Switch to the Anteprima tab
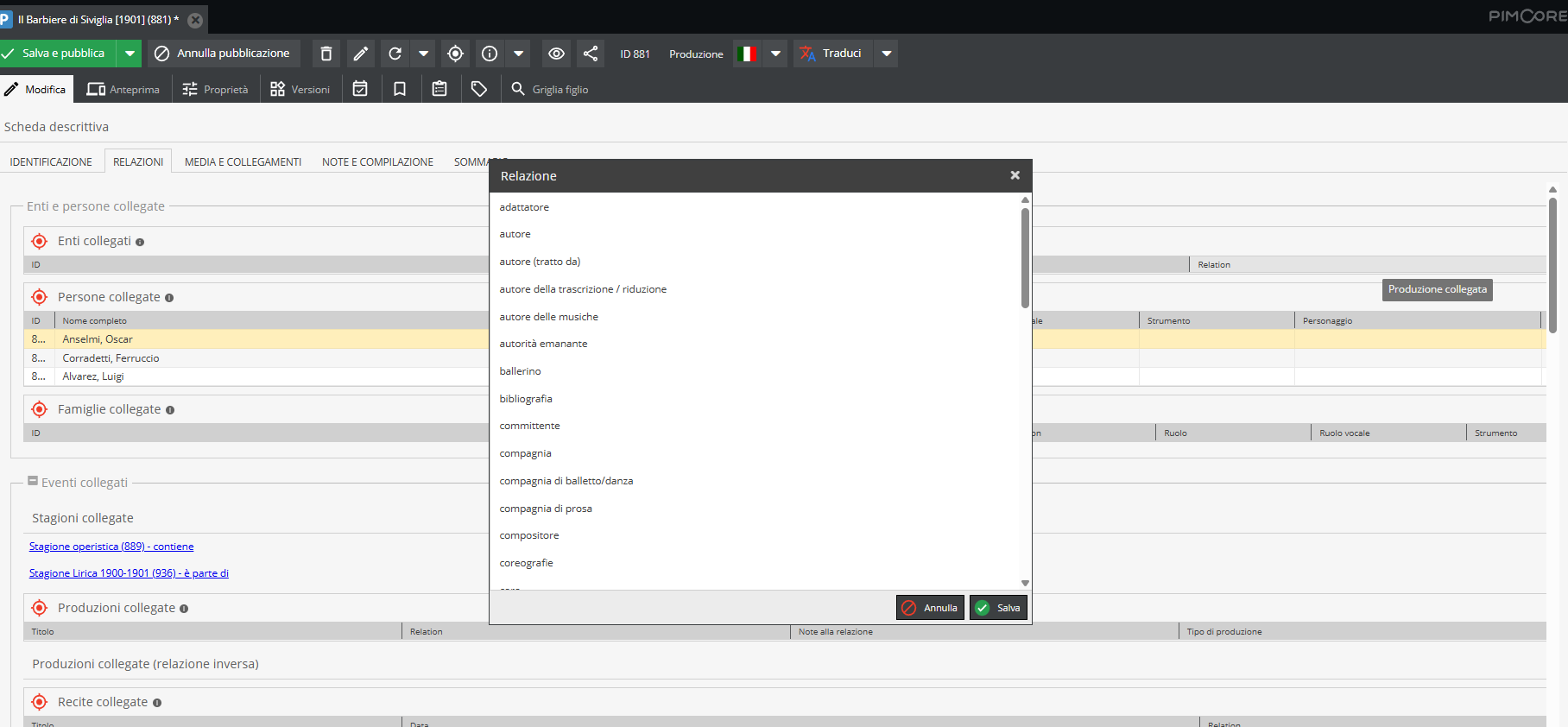1568x727 pixels. pos(123,89)
